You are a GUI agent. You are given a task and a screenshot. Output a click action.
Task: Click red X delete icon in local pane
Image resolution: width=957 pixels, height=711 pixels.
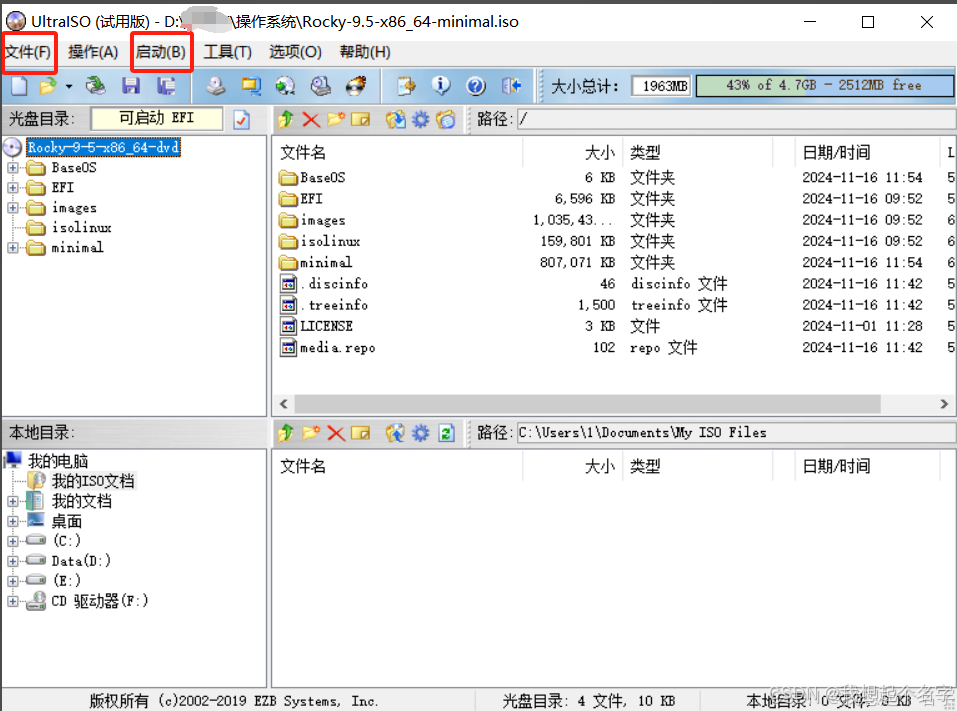click(x=336, y=434)
